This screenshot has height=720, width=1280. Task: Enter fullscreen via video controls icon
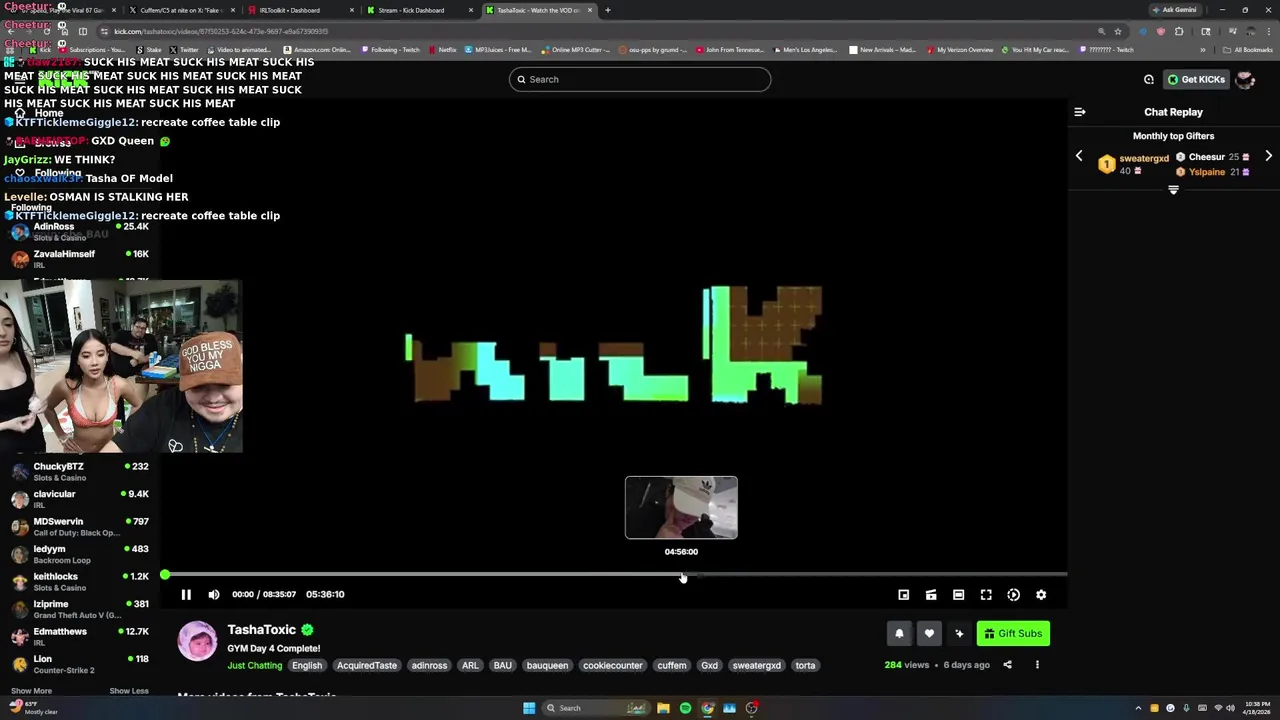[986, 595]
